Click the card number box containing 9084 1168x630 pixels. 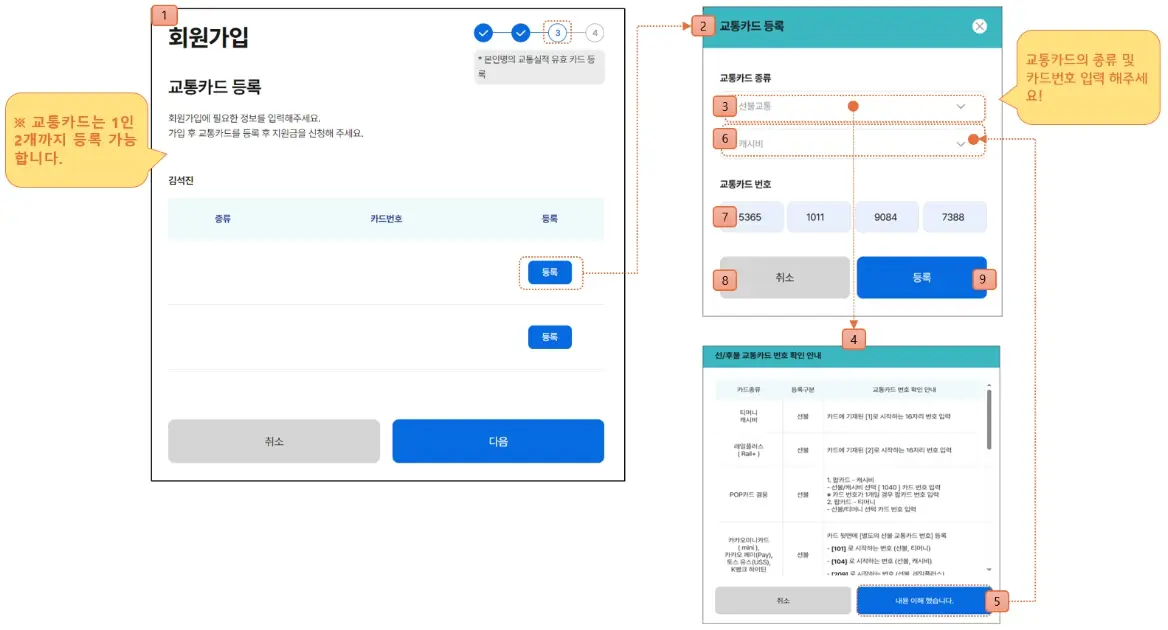tap(886, 217)
